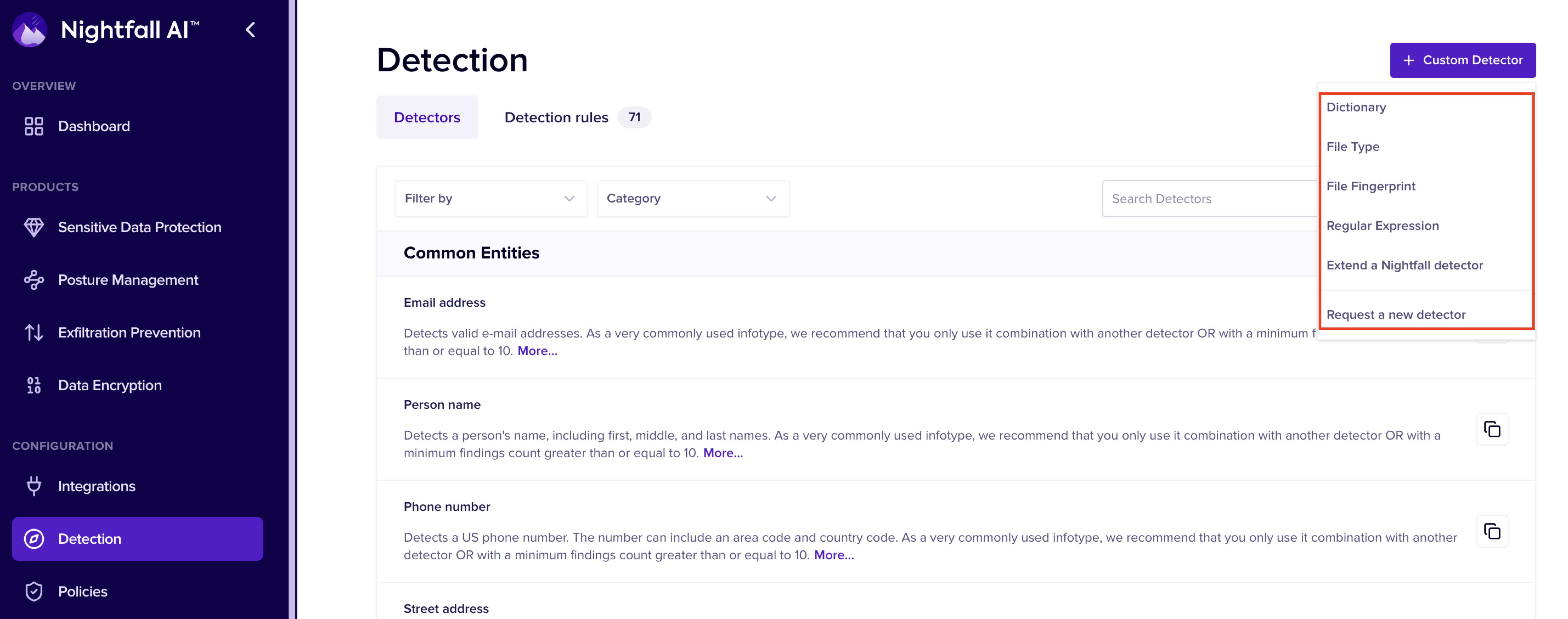Go to Exfiltration Prevention
The height and width of the screenshot is (619, 1568).
point(137,332)
